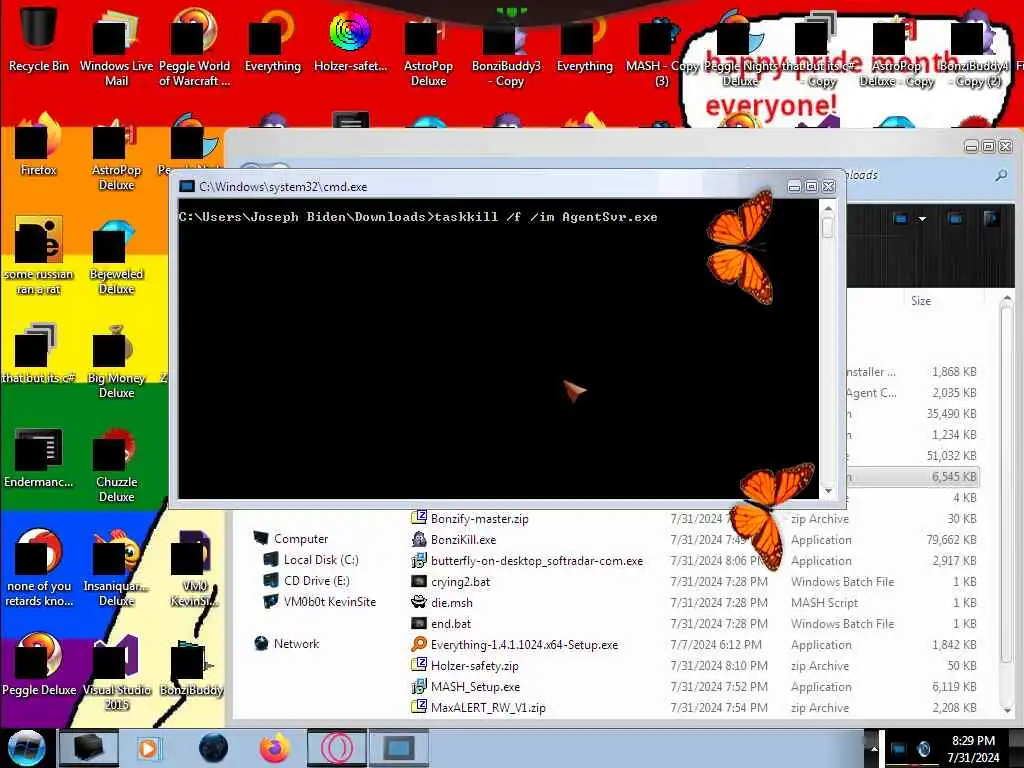Select the crying2.bat file
Image resolution: width=1024 pixels, height=768 pixels.
tap(460, 581)
